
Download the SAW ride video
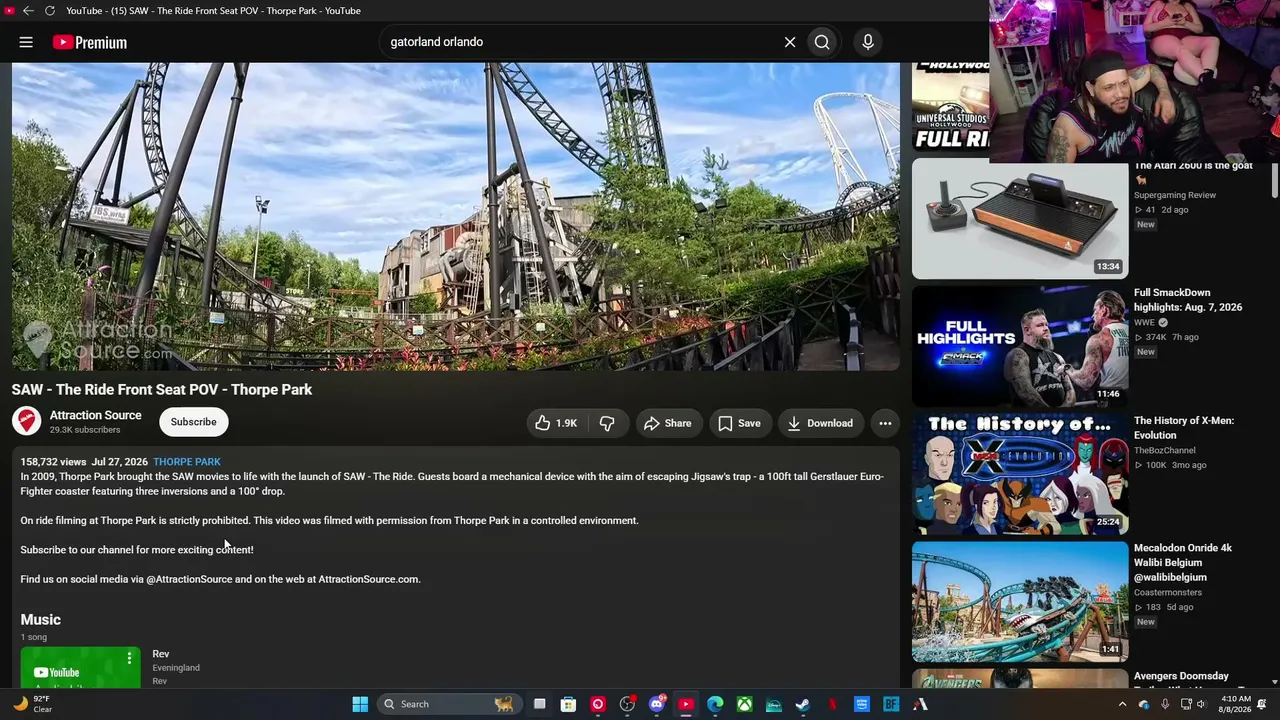click(820, 423)
